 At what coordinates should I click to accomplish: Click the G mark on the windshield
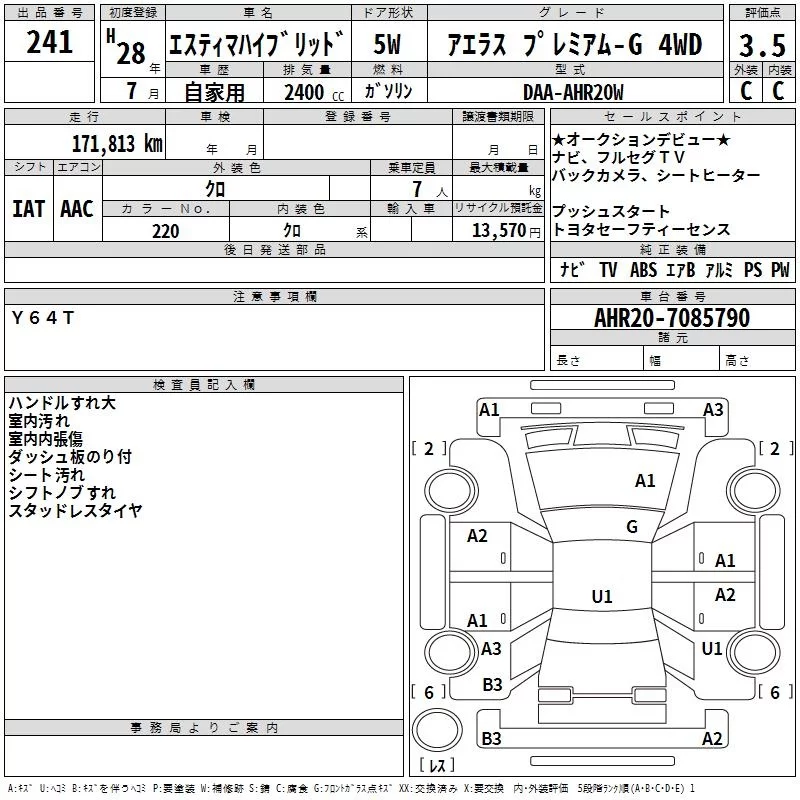631,527
